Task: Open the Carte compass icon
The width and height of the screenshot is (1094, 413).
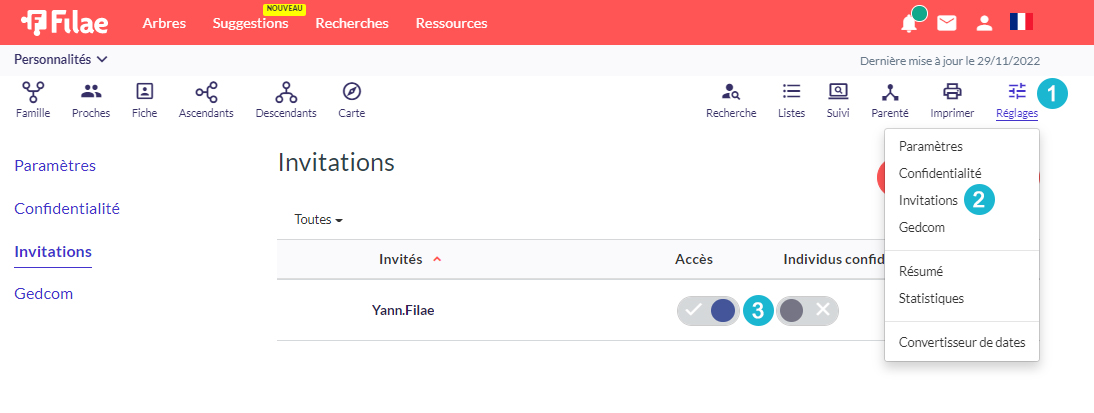Action: coord(352,91)
